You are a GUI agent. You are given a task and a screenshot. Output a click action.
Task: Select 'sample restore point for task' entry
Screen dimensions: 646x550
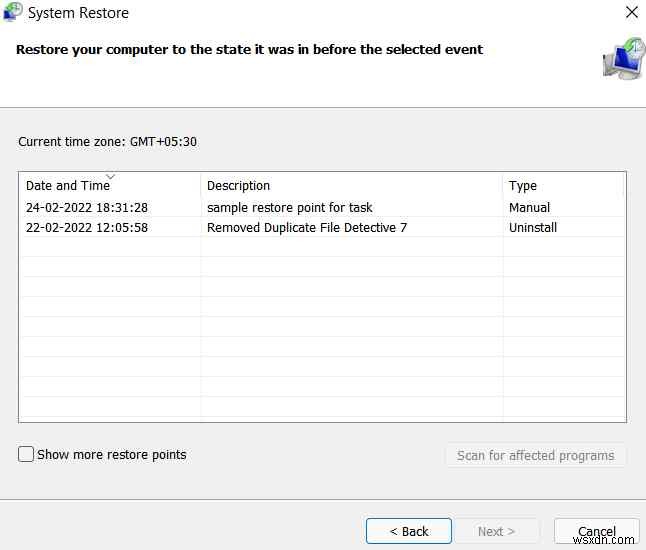click(x=290, y=208)
